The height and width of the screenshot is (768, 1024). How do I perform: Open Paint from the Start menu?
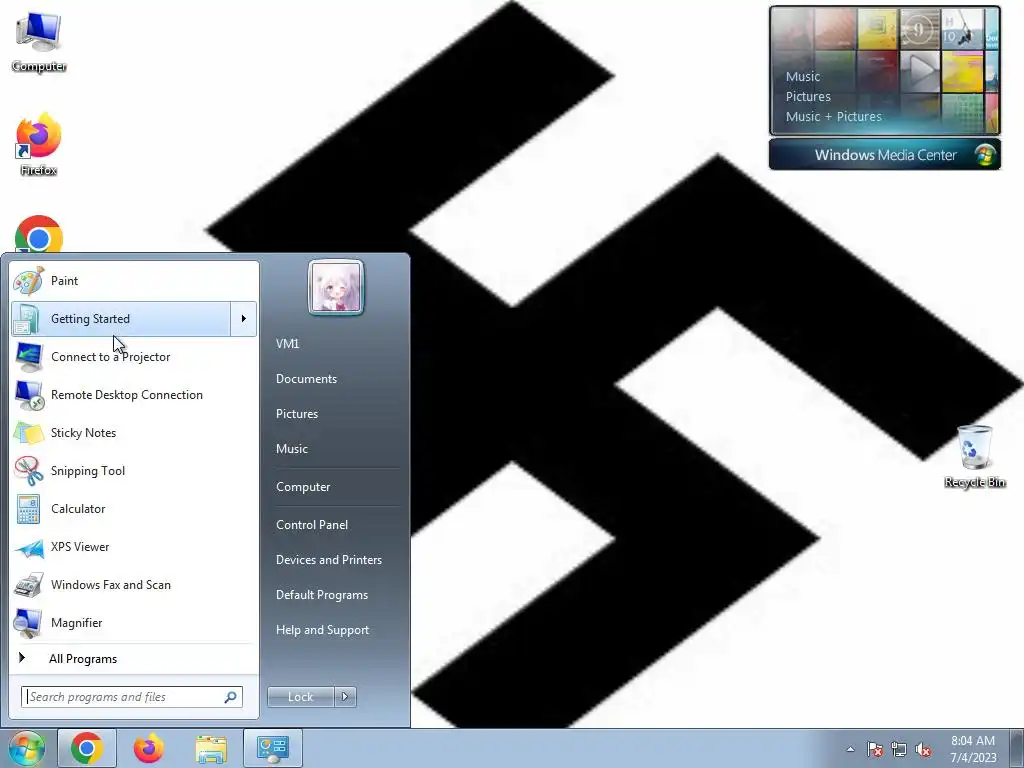click(x=134, y=281)
